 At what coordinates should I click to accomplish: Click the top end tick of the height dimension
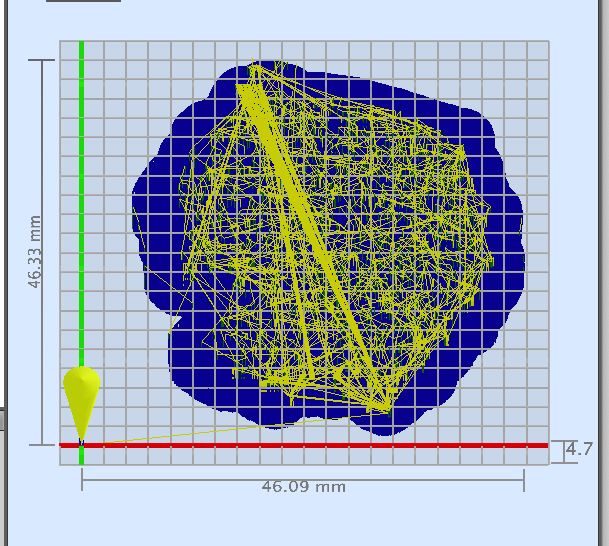(x=40, y=60)
